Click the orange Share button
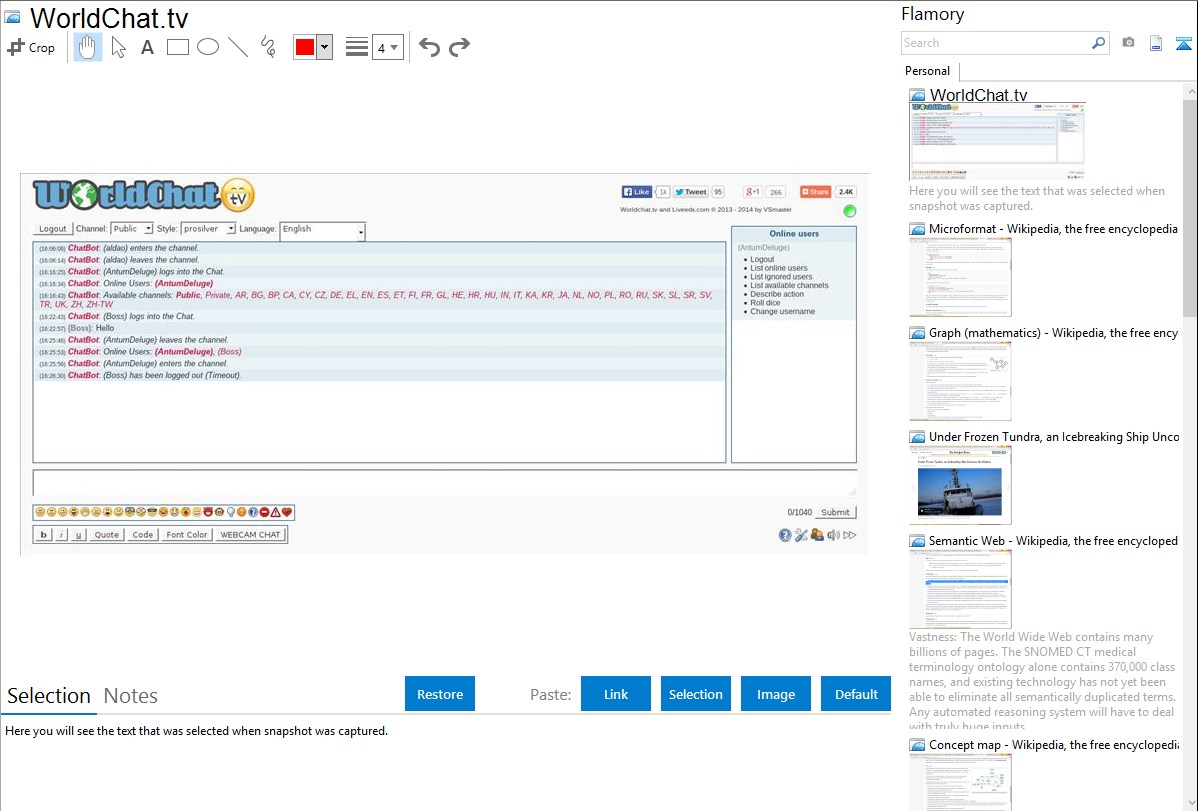This screenshot has height=811, width=1198. 815,192
